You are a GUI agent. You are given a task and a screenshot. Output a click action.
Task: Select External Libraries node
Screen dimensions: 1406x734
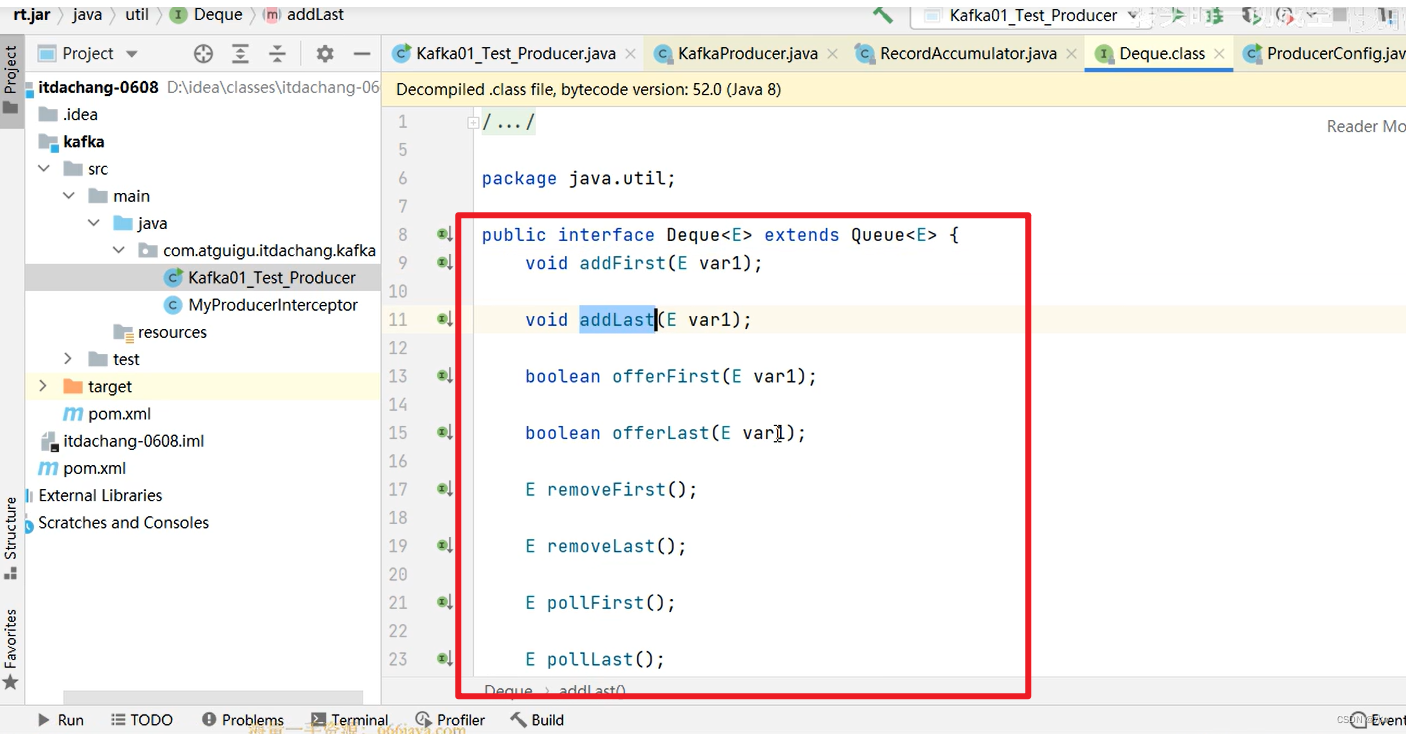coord(100,495)
